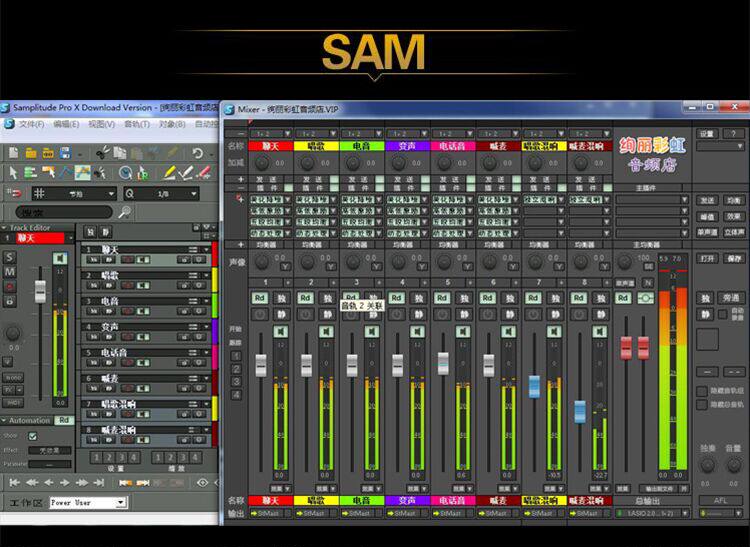Image resolution: width=750 pixels, height=547 pixels.
Task: Select the zoom magnifier mouse tool
Action: tap(126, 173)
